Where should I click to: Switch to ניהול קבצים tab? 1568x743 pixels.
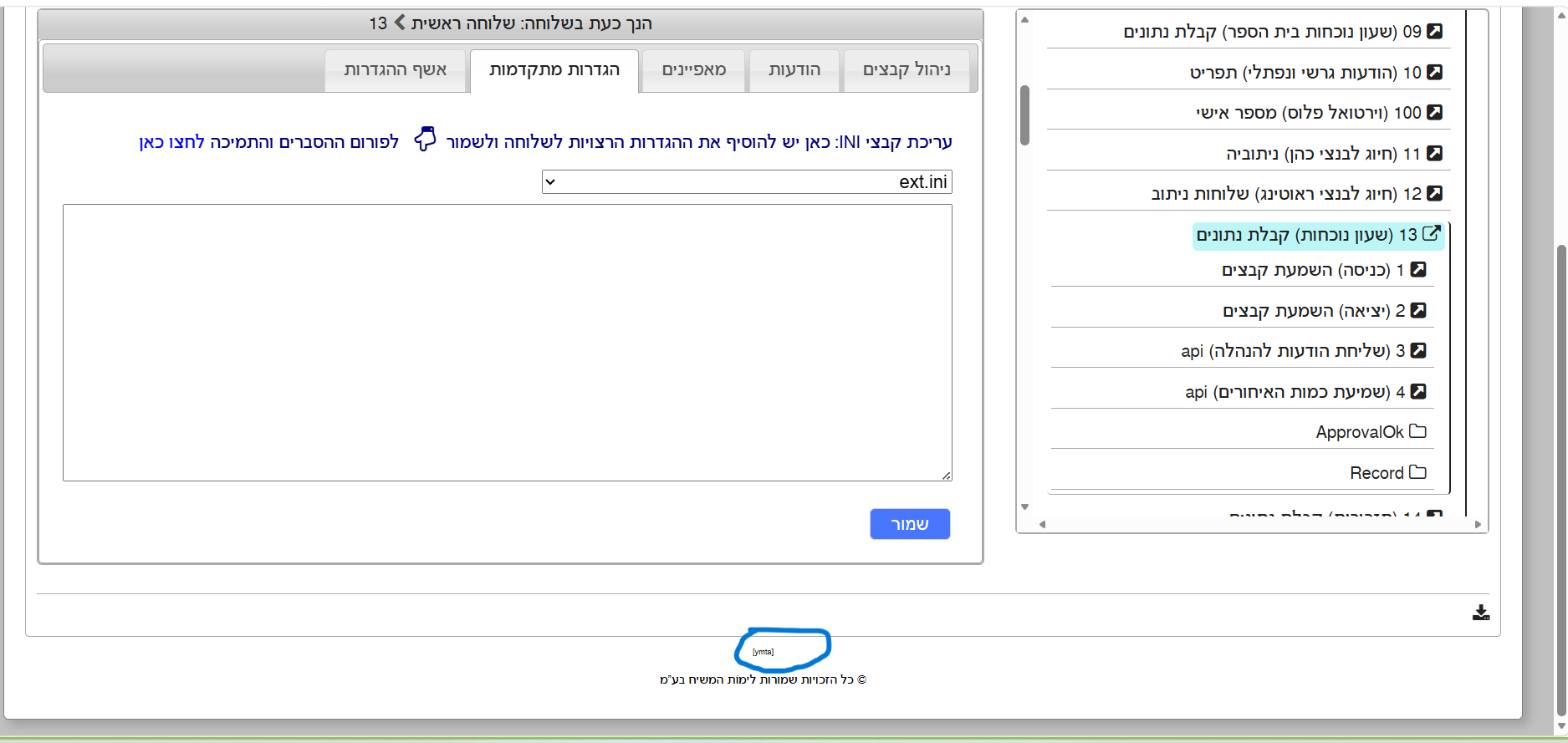[x=907, y=69]
